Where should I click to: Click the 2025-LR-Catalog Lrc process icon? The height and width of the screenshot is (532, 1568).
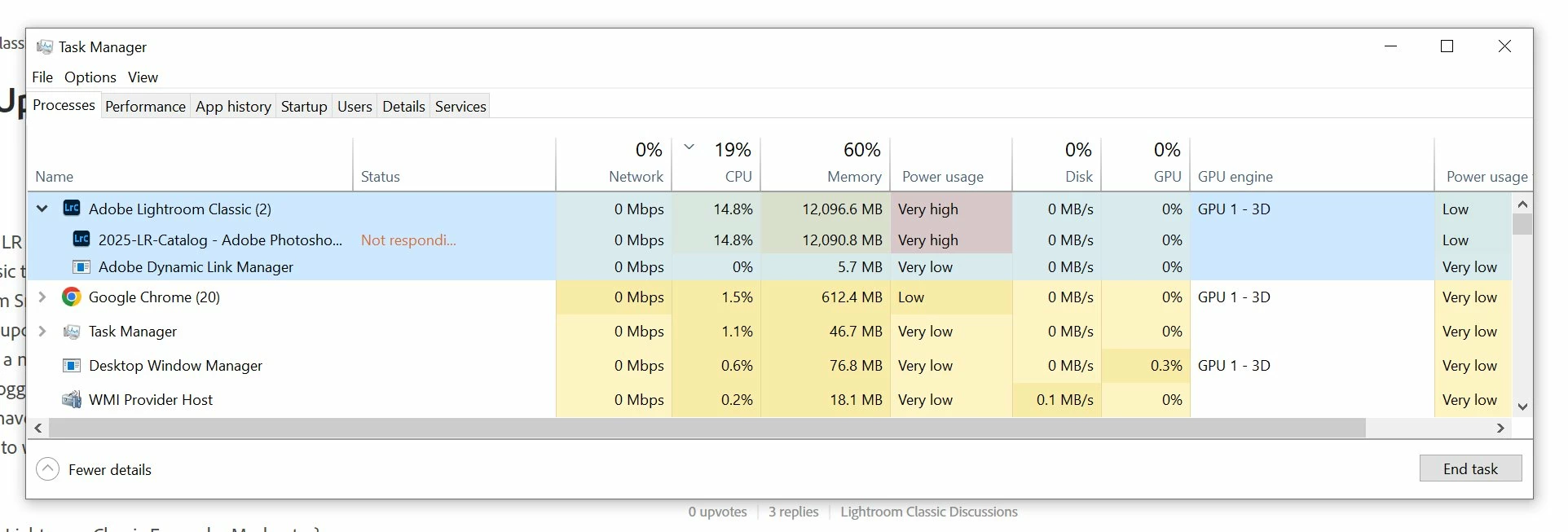click(81, 239)
